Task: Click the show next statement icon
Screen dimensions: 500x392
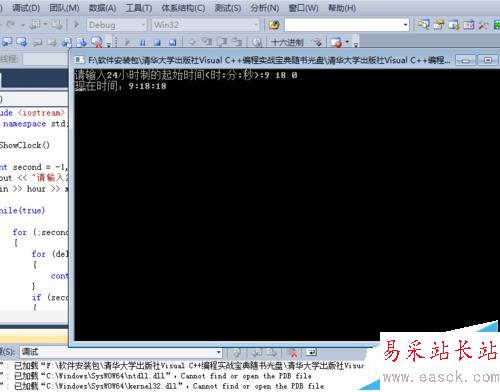Action: click(192, 42)
